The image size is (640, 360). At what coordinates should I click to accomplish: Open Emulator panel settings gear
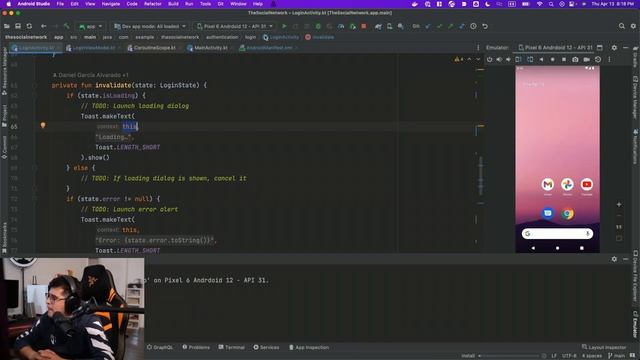click(x=614, y=48)
